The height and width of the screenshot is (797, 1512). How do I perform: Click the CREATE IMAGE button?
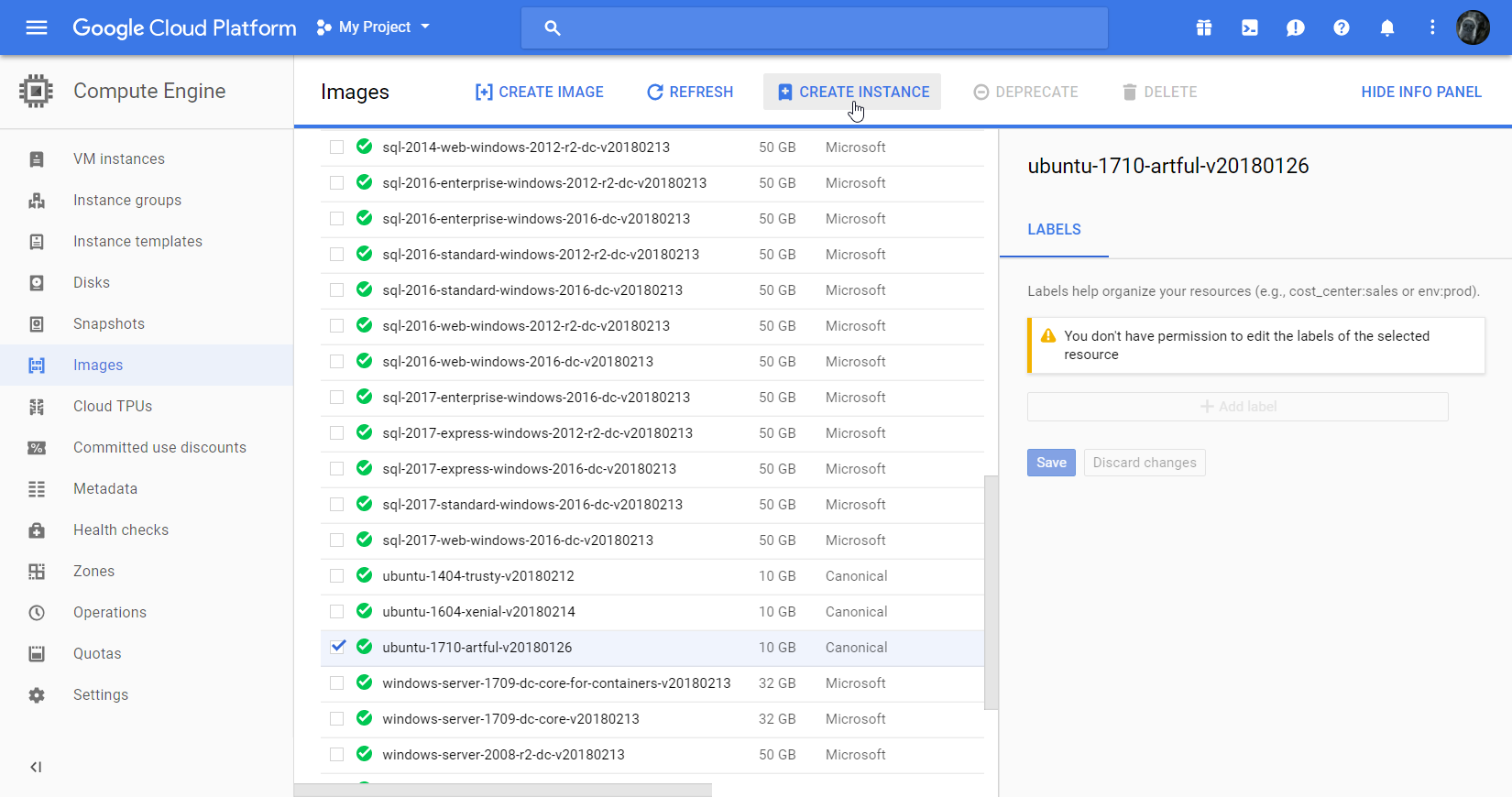[539, 92]
